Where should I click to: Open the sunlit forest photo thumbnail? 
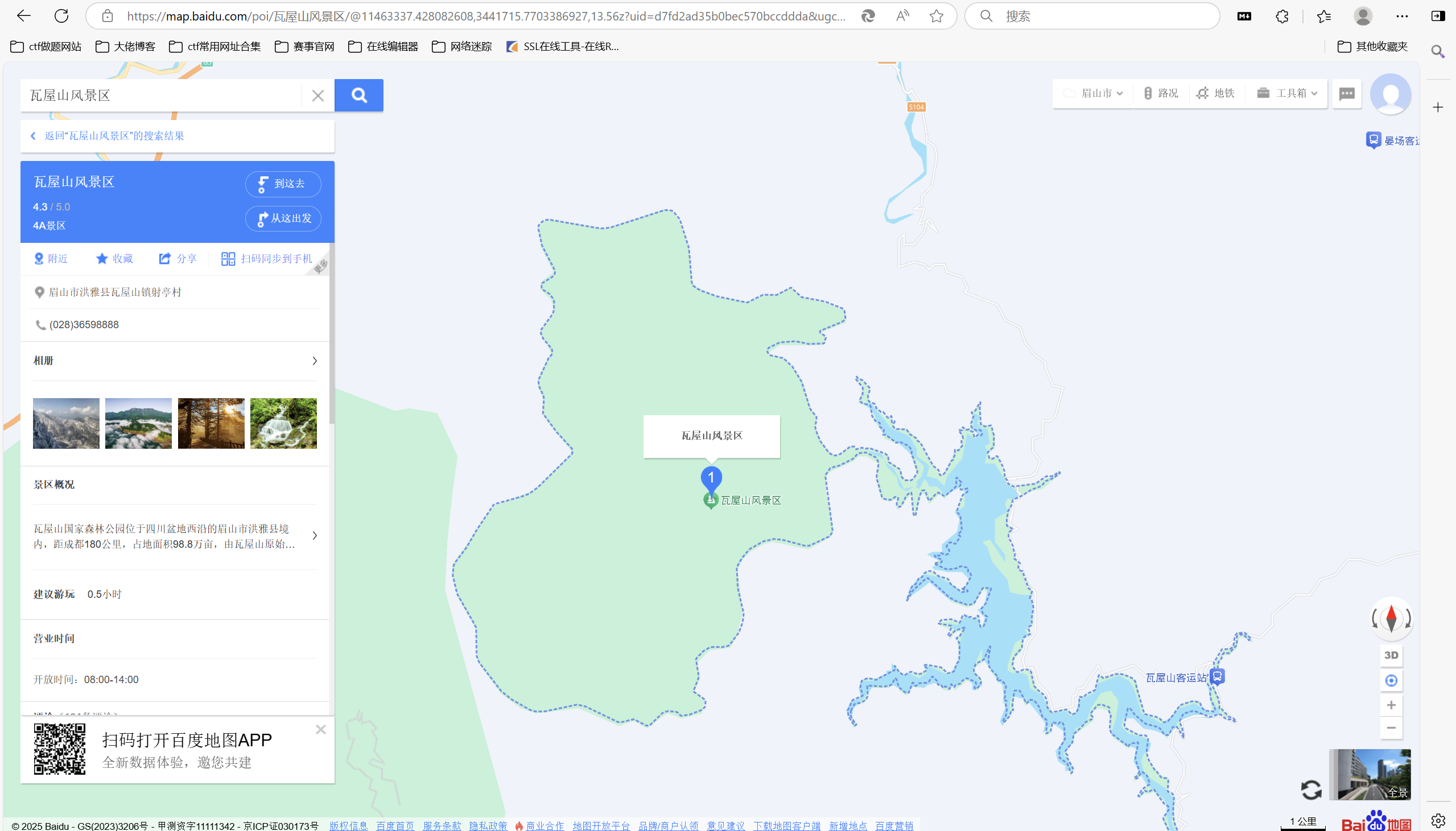[211, 424]
